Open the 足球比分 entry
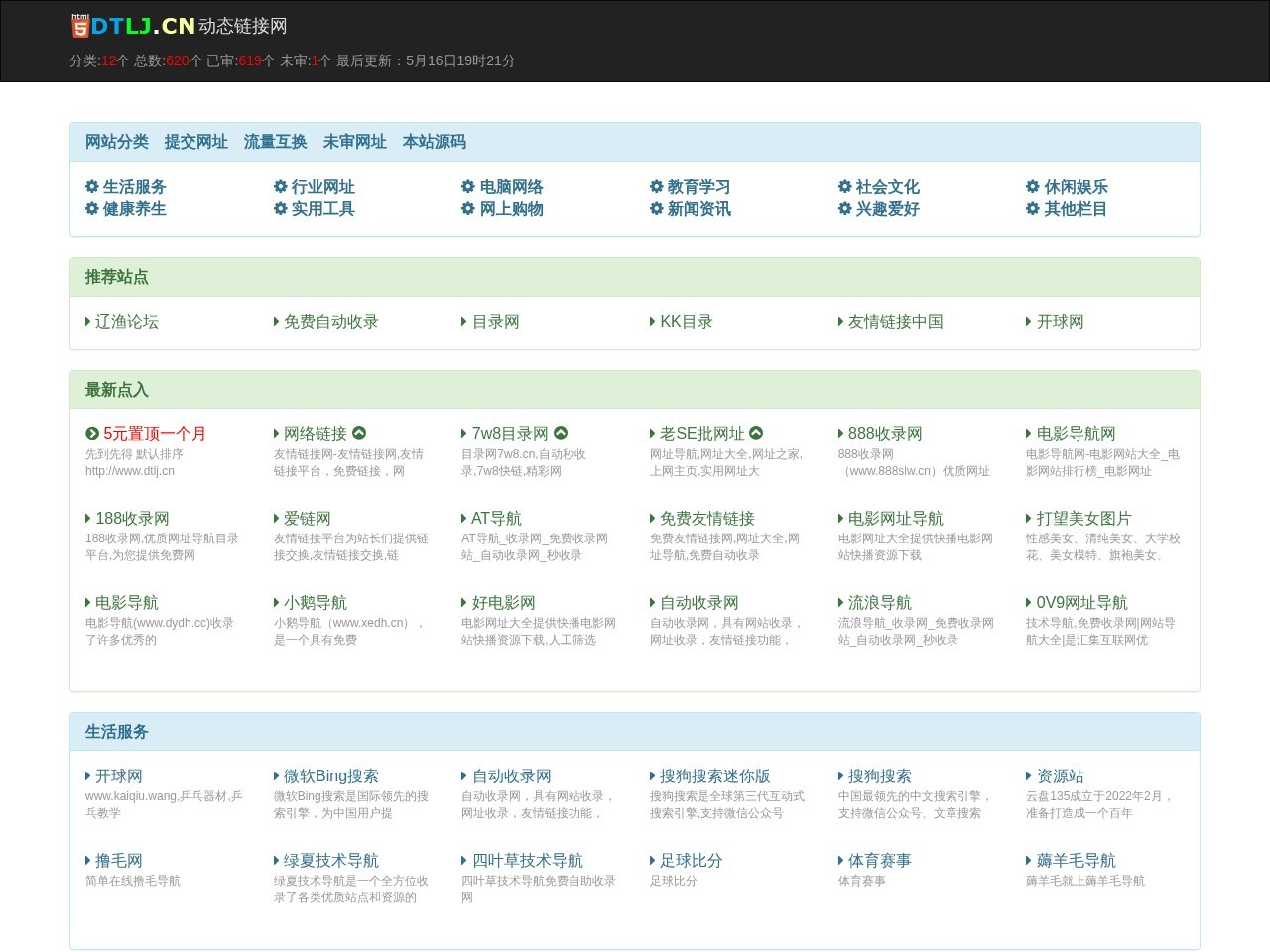This screenshot has height=952, width=1270. click(692, 860)
